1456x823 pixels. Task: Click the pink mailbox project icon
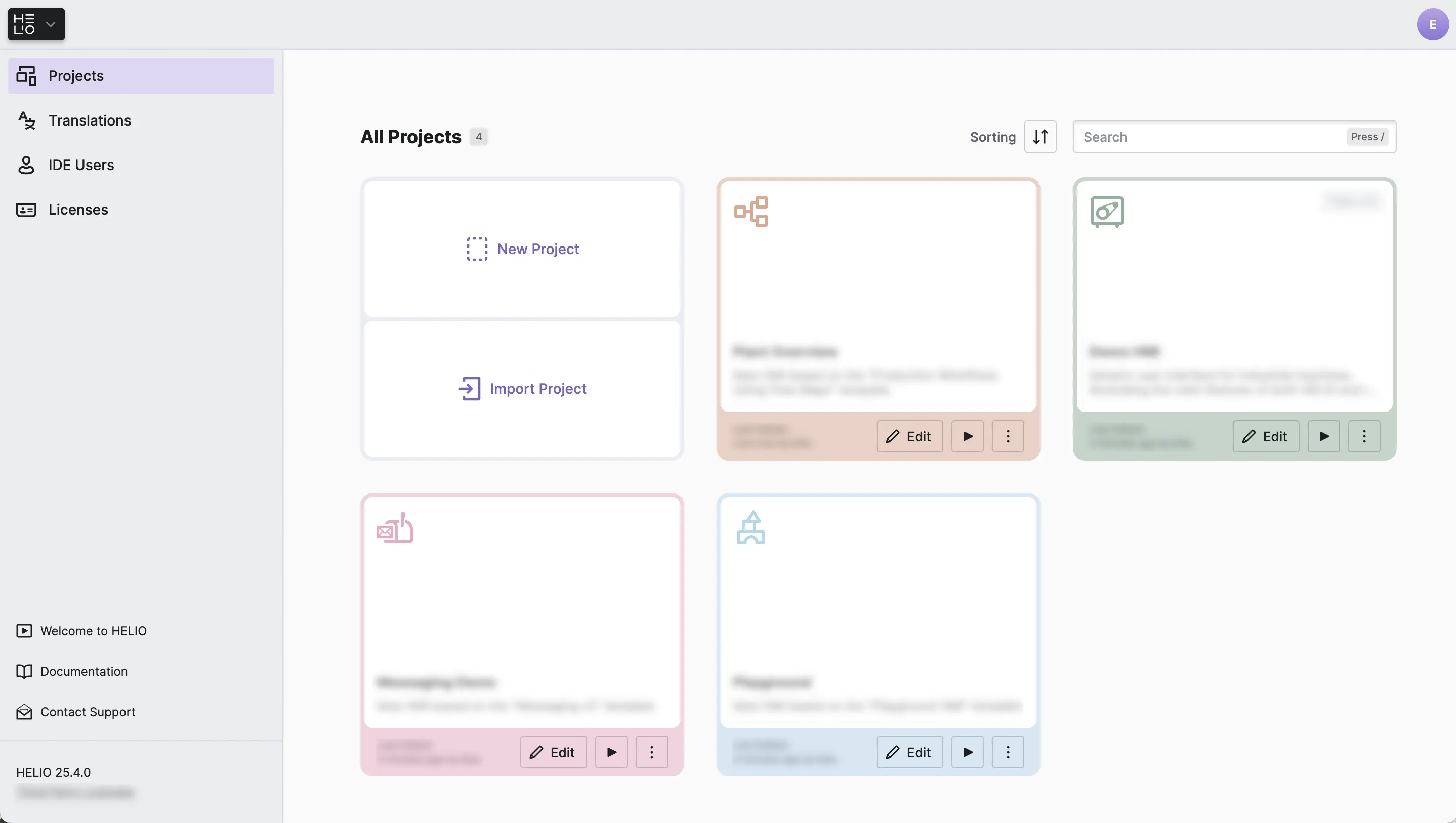click(395, 528)
